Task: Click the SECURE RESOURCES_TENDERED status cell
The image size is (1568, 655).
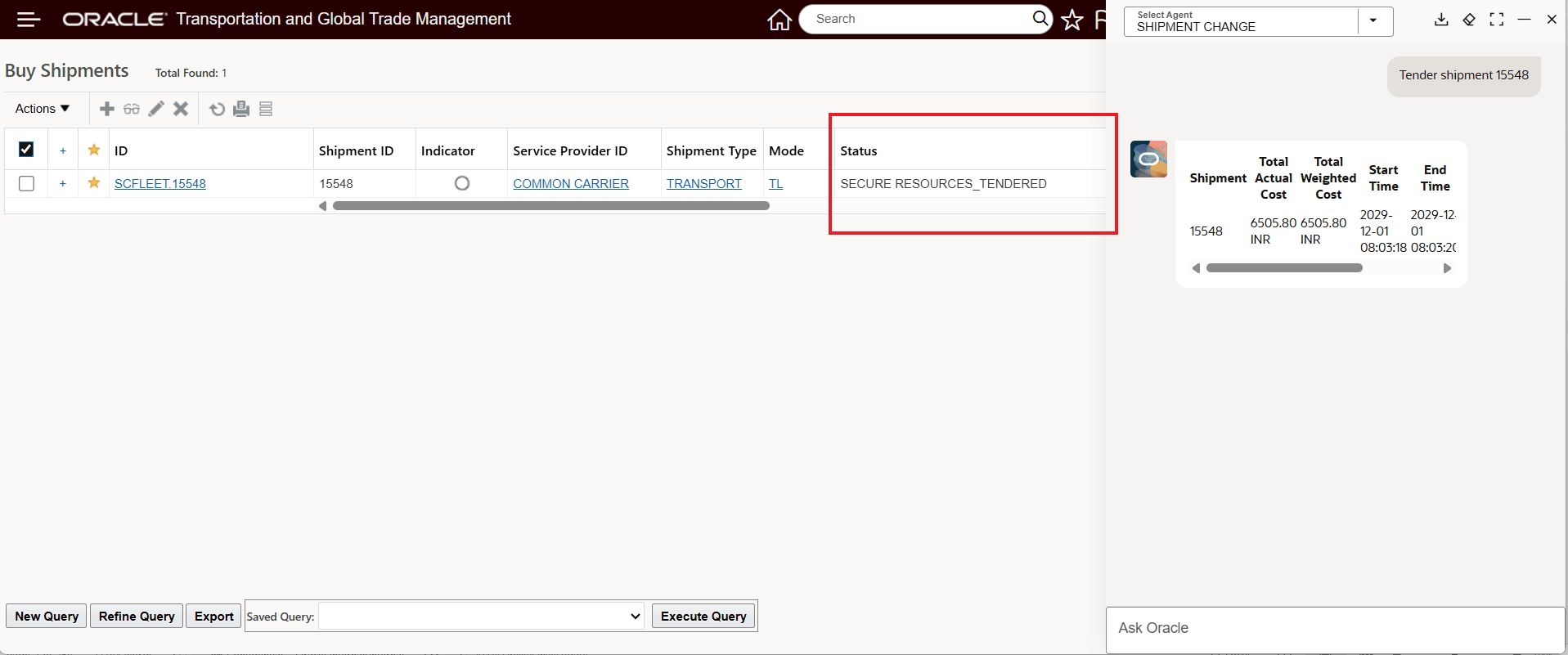Action: [943, 183]
